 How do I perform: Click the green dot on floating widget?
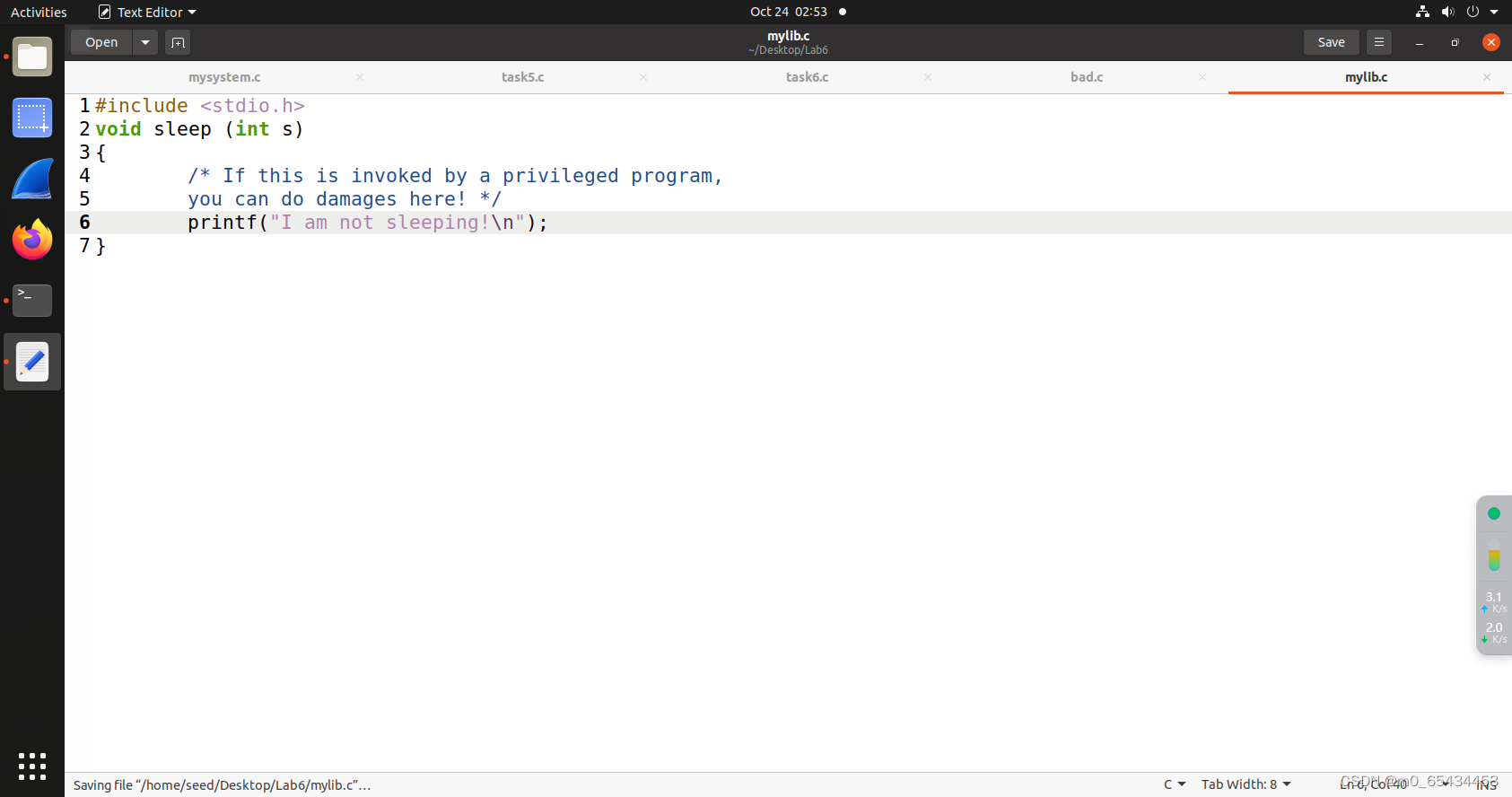(1494, 513)
